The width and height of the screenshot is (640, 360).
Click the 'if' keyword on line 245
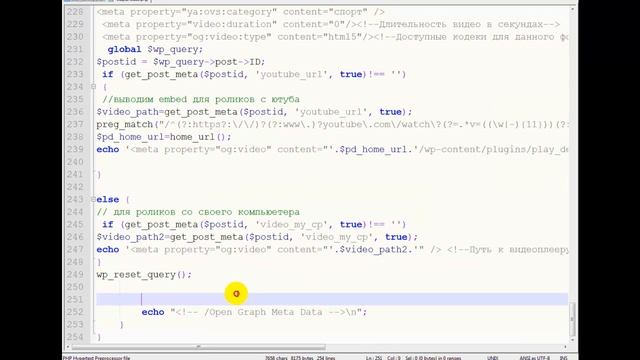tap(108, 224)
